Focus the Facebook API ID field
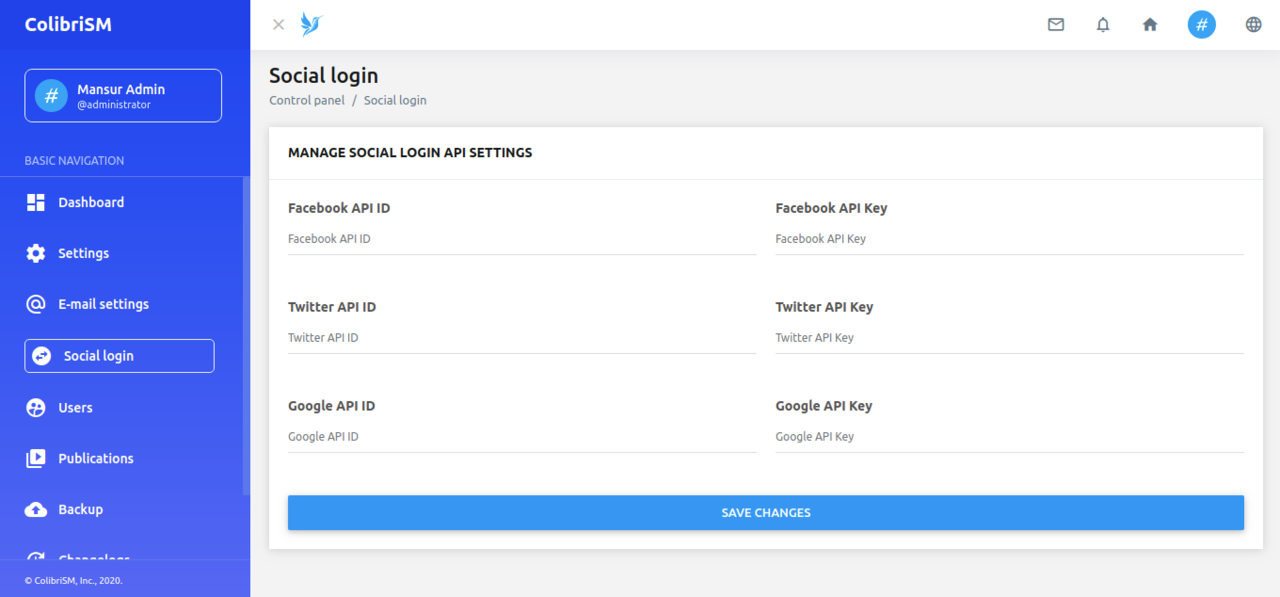The image size is (1280, 597). pyautogui.click(x=522, y=239)
